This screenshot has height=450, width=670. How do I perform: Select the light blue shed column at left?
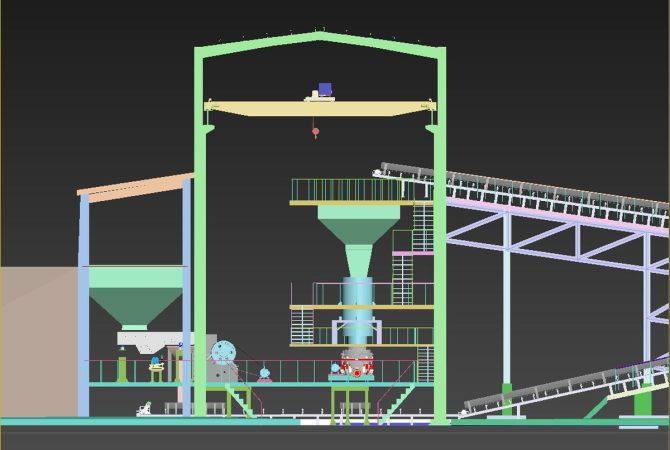pyautogui.click(x=84, y=300)
